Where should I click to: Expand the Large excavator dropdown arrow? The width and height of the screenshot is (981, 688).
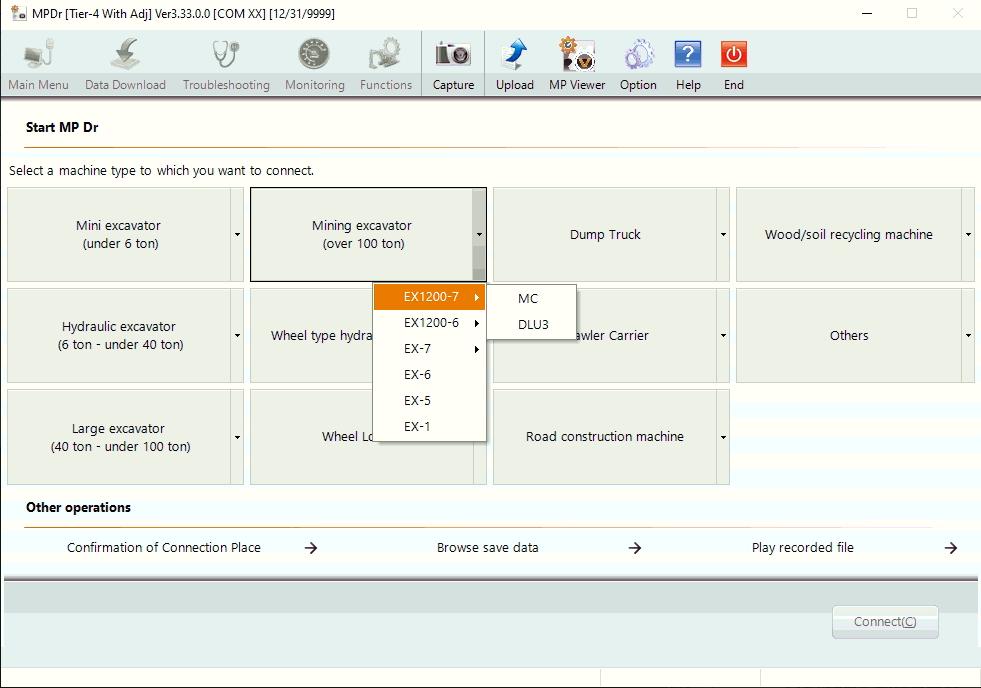(x=237, y=437)
